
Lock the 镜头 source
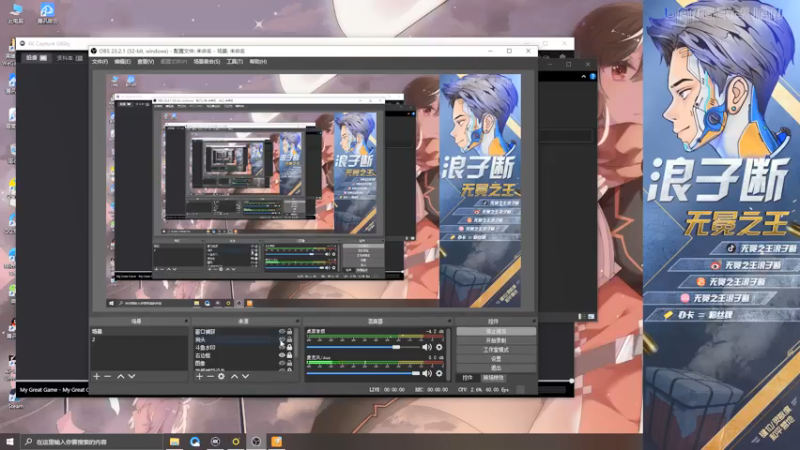click(x=289, y=339)
